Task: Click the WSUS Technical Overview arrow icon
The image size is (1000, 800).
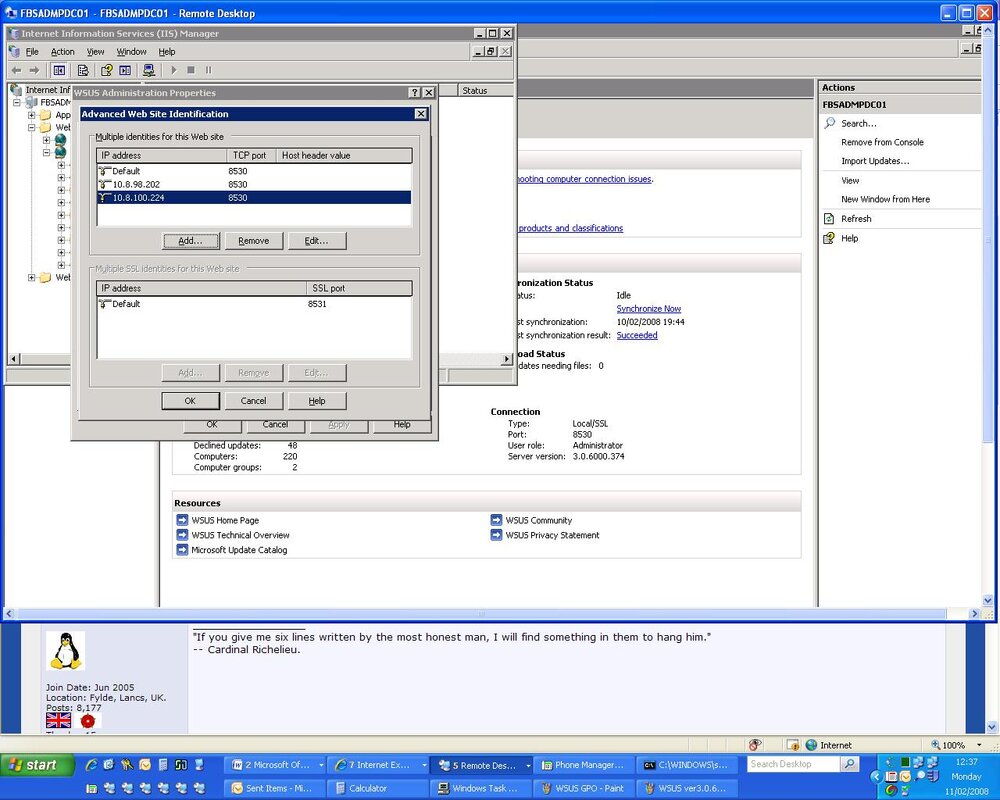Action: [182, 535]
